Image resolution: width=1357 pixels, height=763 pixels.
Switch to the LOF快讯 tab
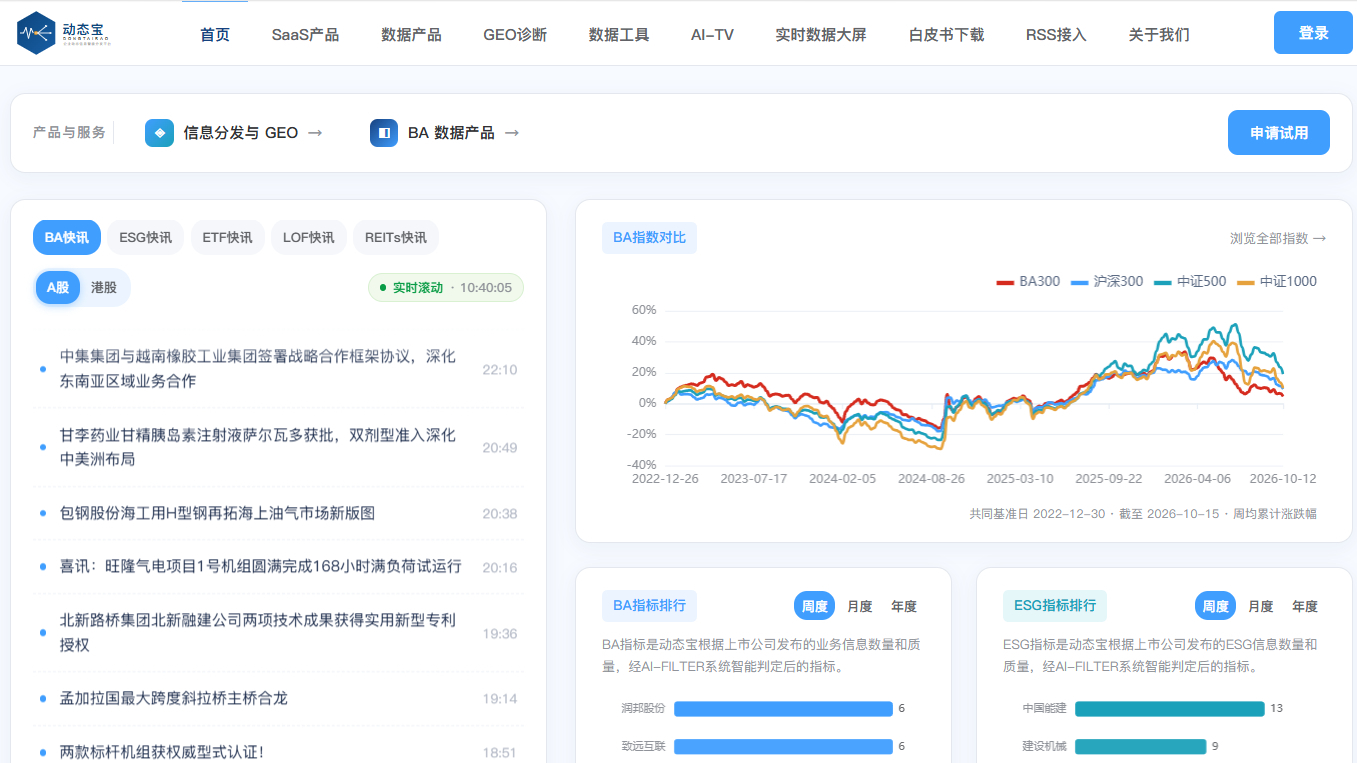309,237
